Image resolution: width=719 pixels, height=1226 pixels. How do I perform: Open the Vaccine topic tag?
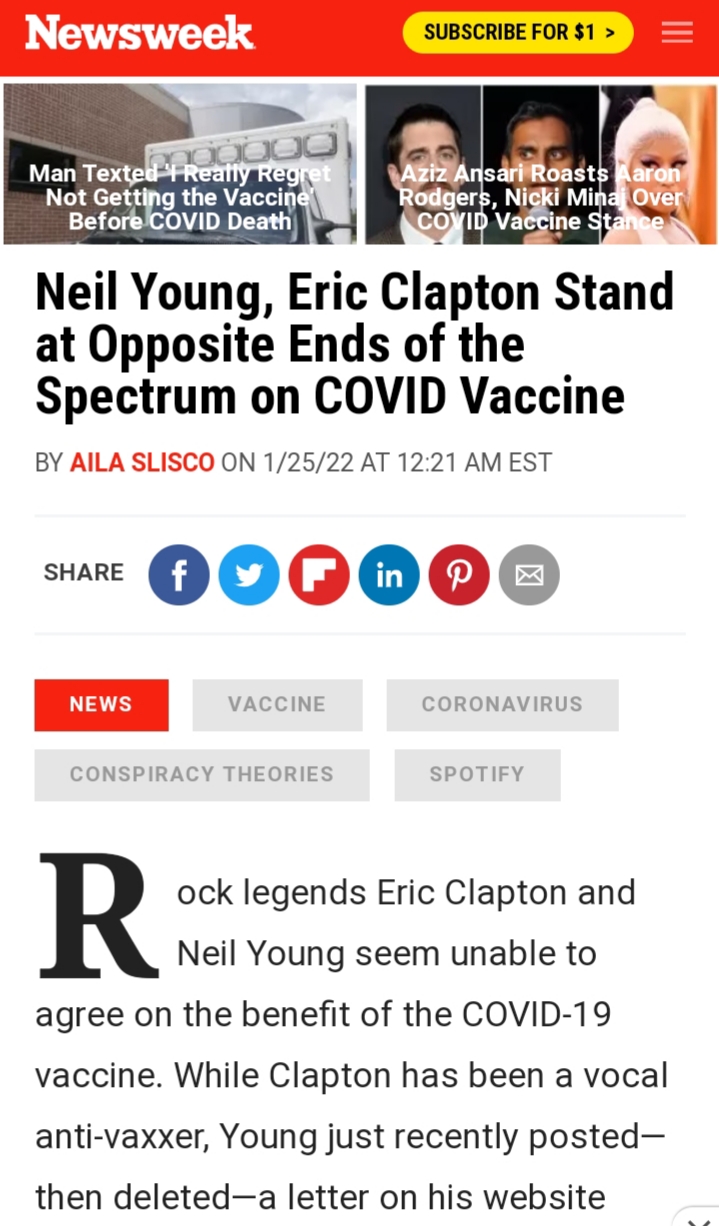[x=277, y=705]
